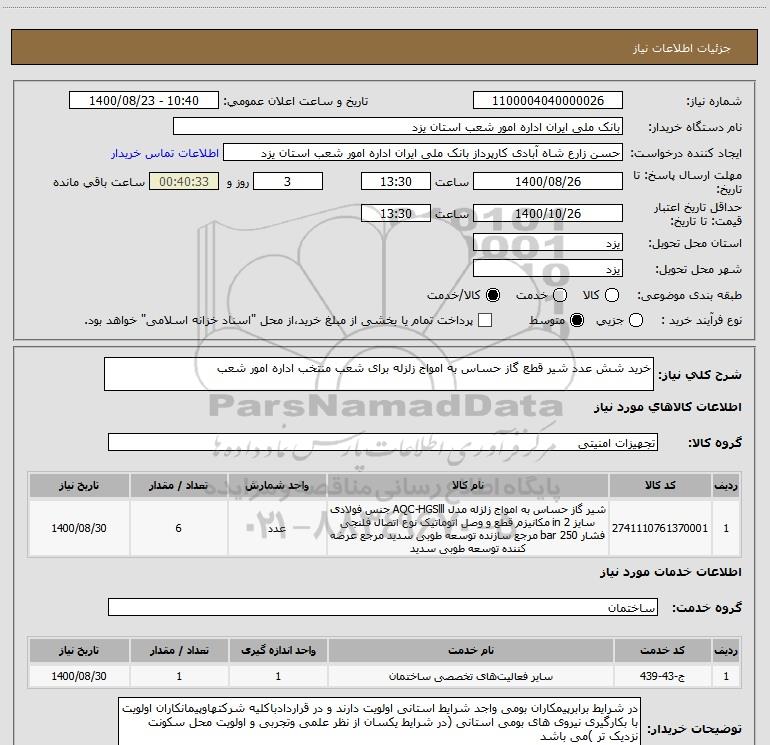
Task: Choose the متوسط purchase type radio
Action: pyautogui.click(x=577, y=321)
